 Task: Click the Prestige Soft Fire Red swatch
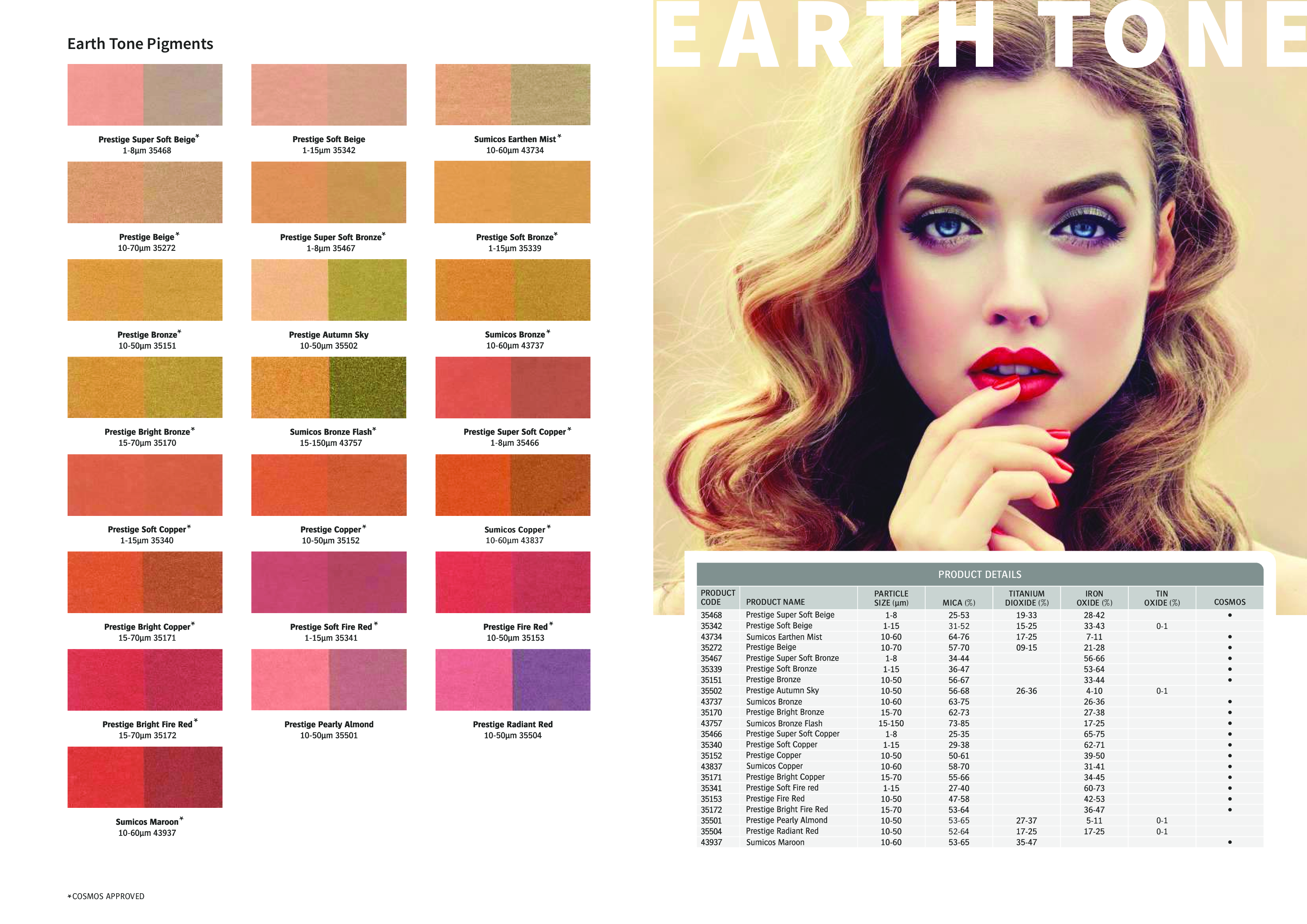329,582
